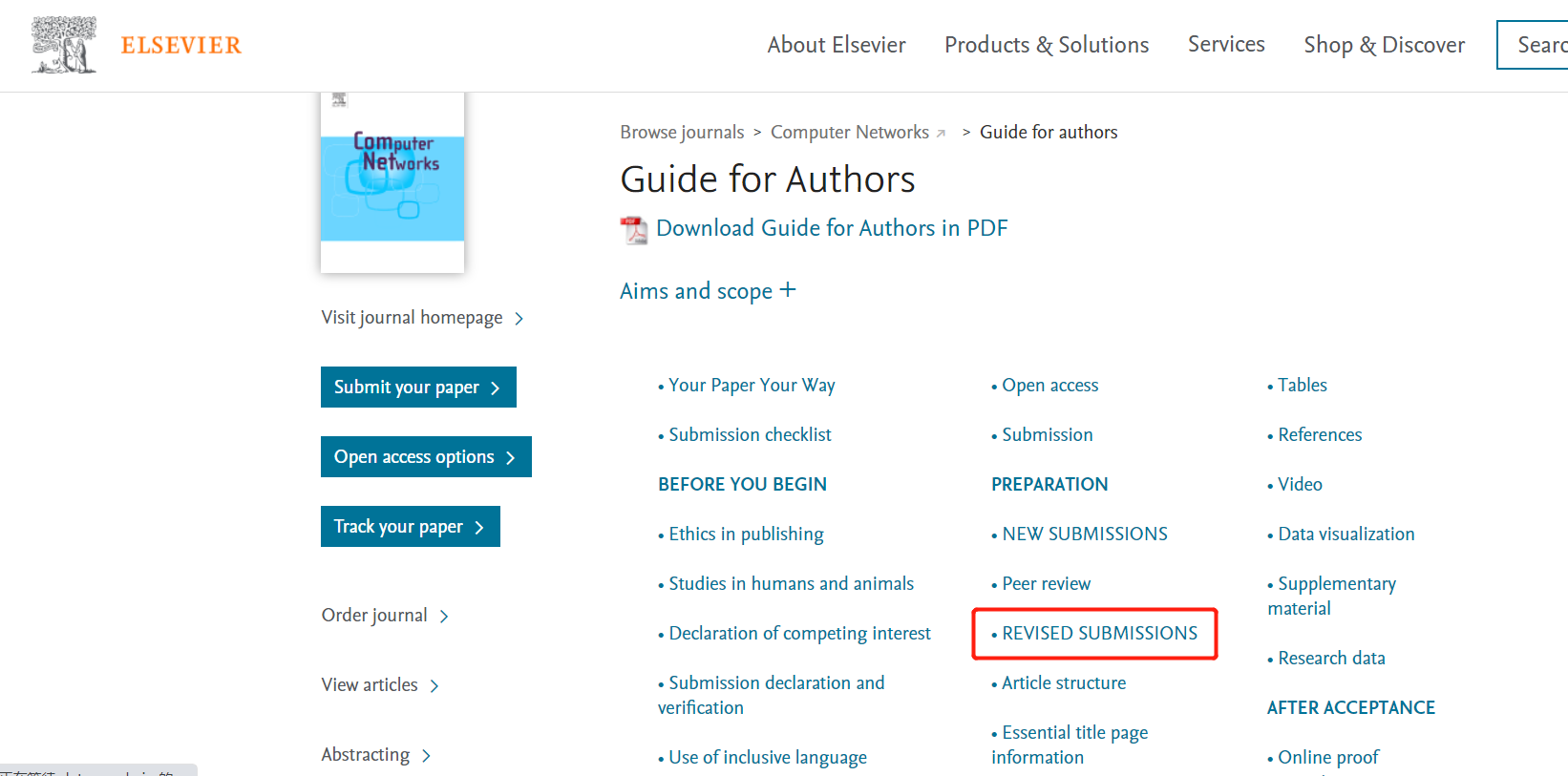The image size is (1568, 776).
Task: Click the ELSEVIER wordmark
Action: [x=181, y=46]
